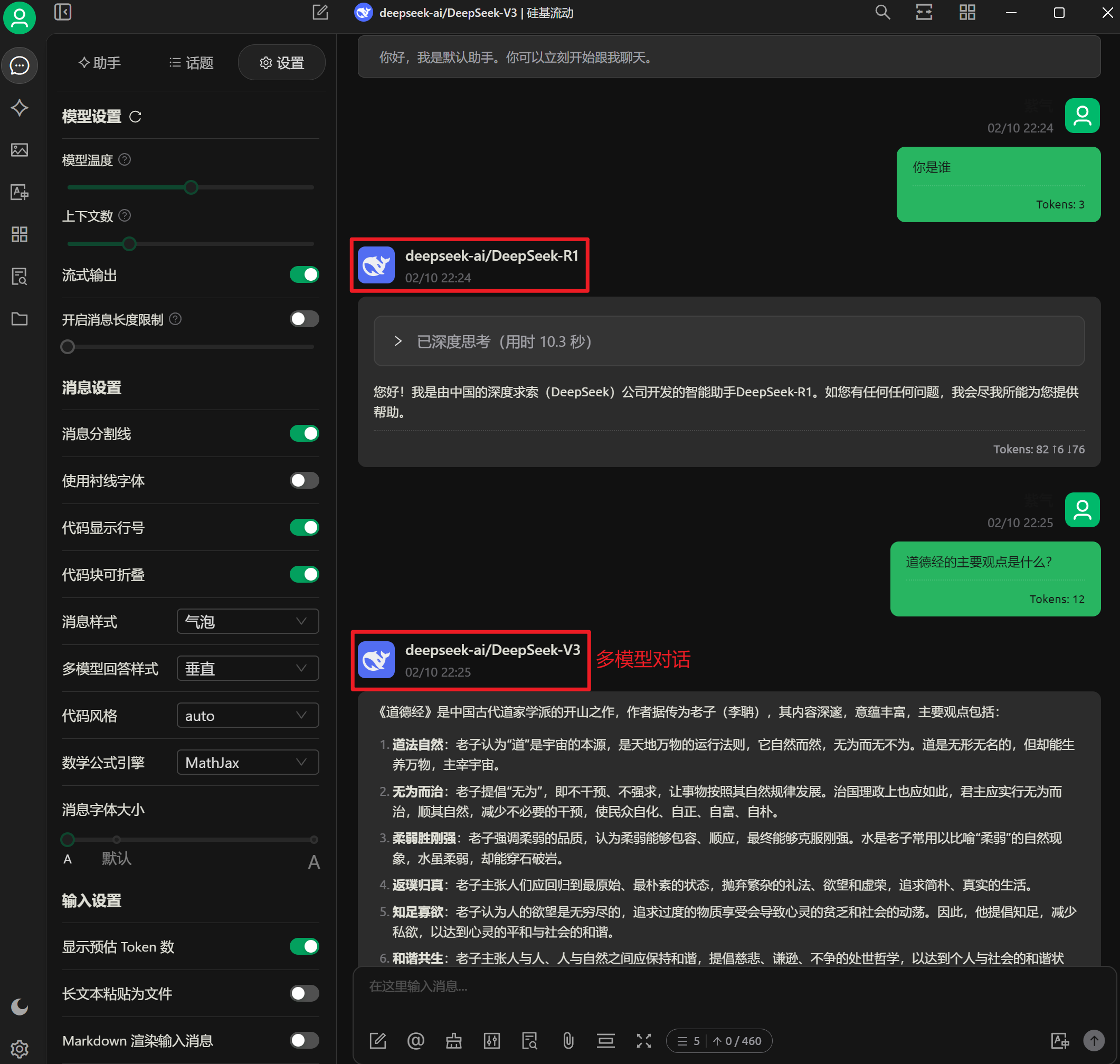Show help for 上下文数
This screenshot has width=1120, height=1064.
[x=125, y=215]
